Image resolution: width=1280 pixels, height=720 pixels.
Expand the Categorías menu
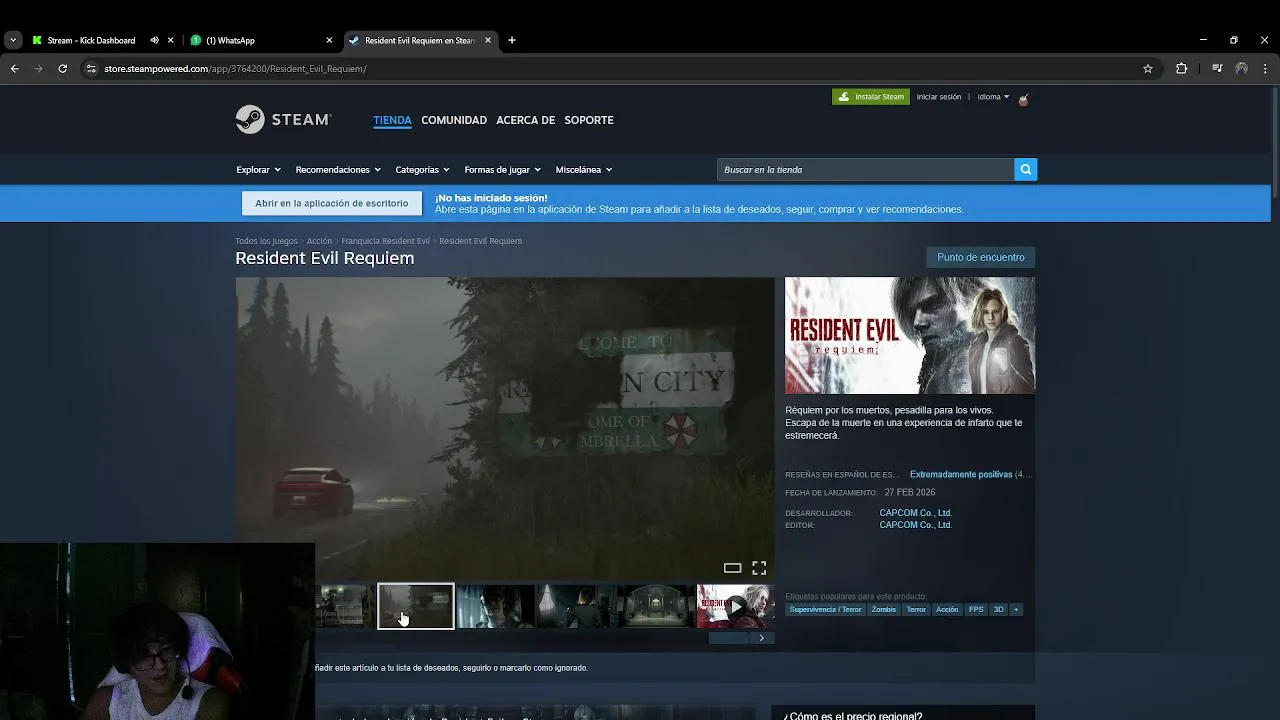click(422, 170)
